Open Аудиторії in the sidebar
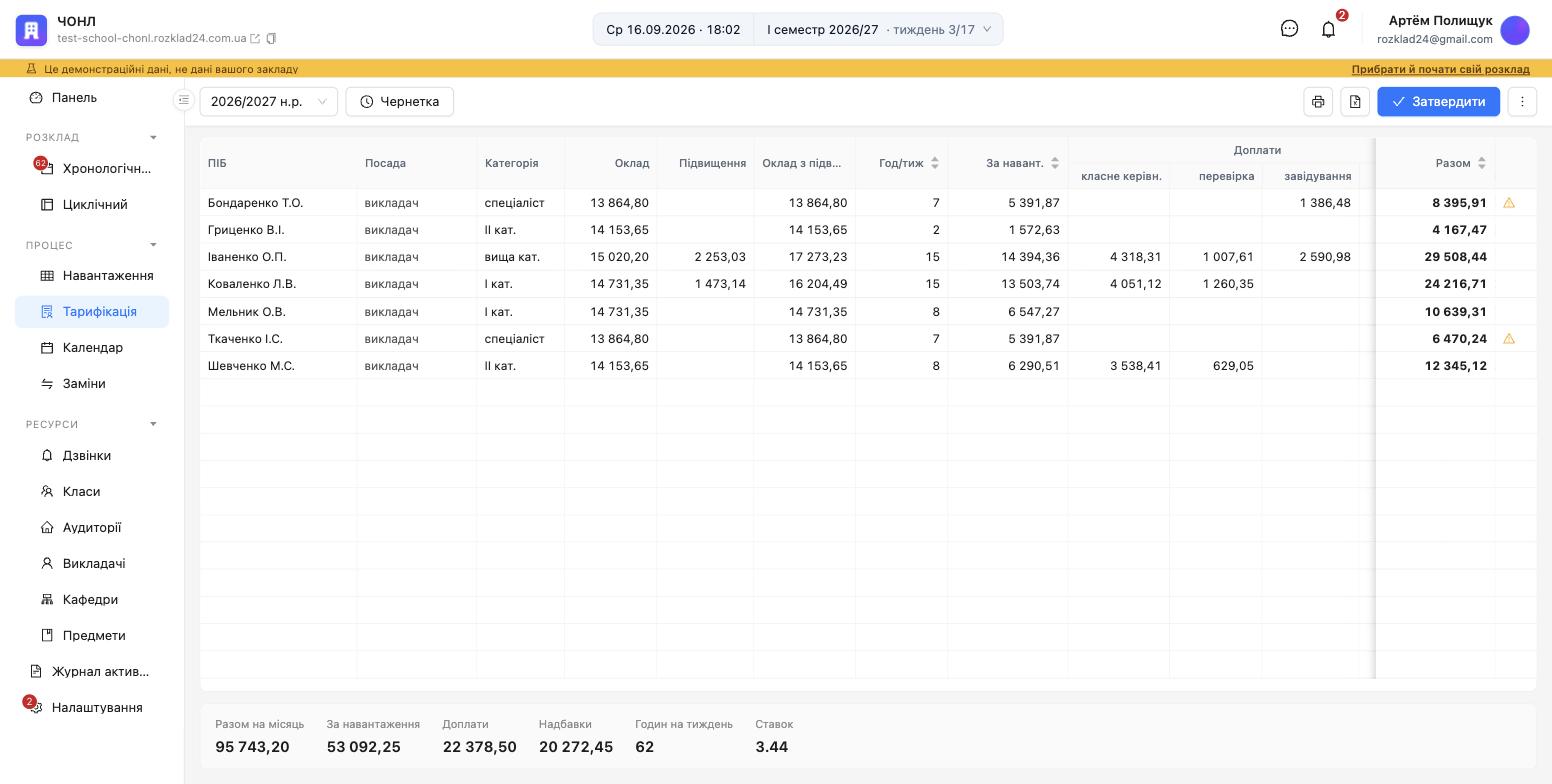The height and width of the screenshot is (784, 1552). pyautogui.click(x=92, y=528)
